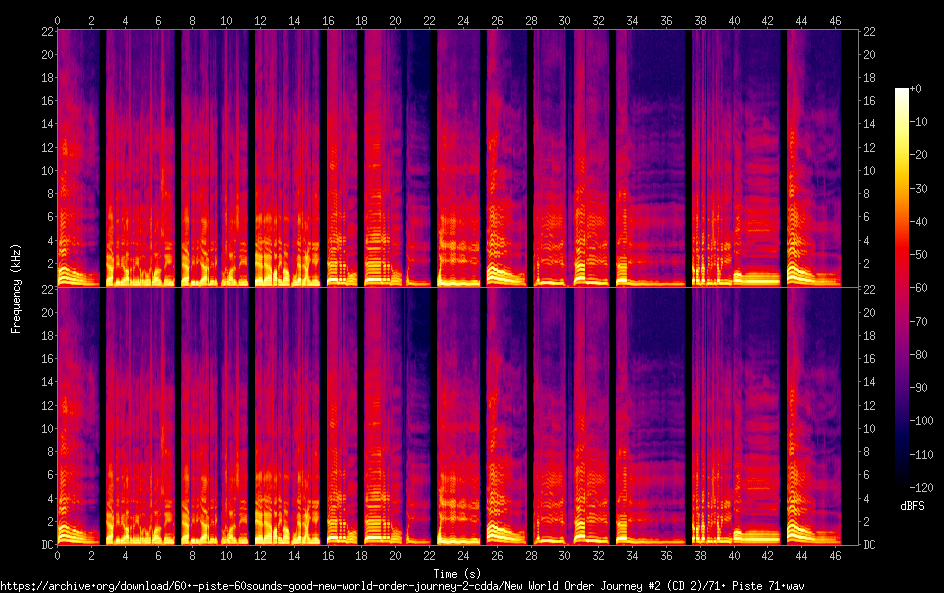Click the "-120" value on the color scale
Image resolution: width=944 pixels, height=593 pixels.
pyautogui.click(x=922, y=488)
